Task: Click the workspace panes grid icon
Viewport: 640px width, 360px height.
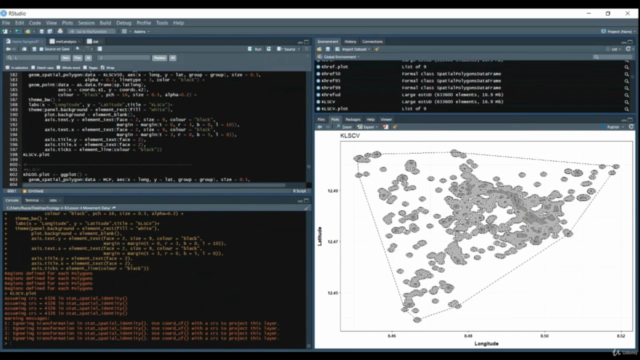Action: point(124,31)
